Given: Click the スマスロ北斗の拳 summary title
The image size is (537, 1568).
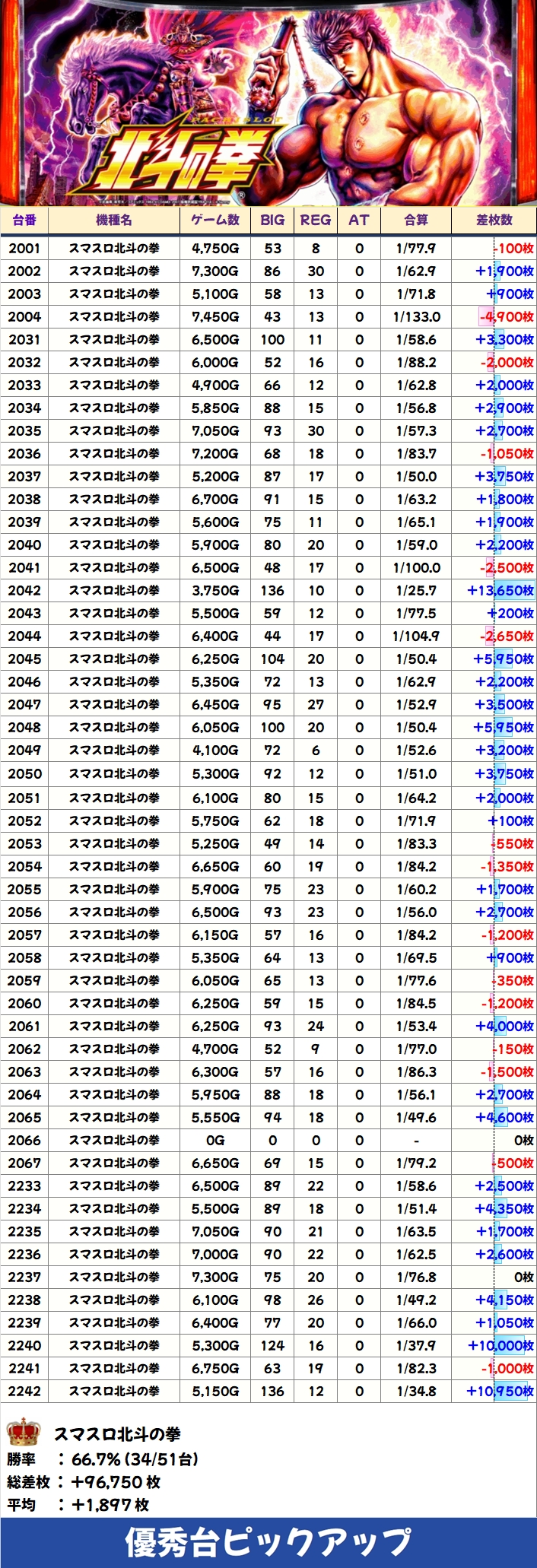Looking at the screenshot, I should [117, 1433].
